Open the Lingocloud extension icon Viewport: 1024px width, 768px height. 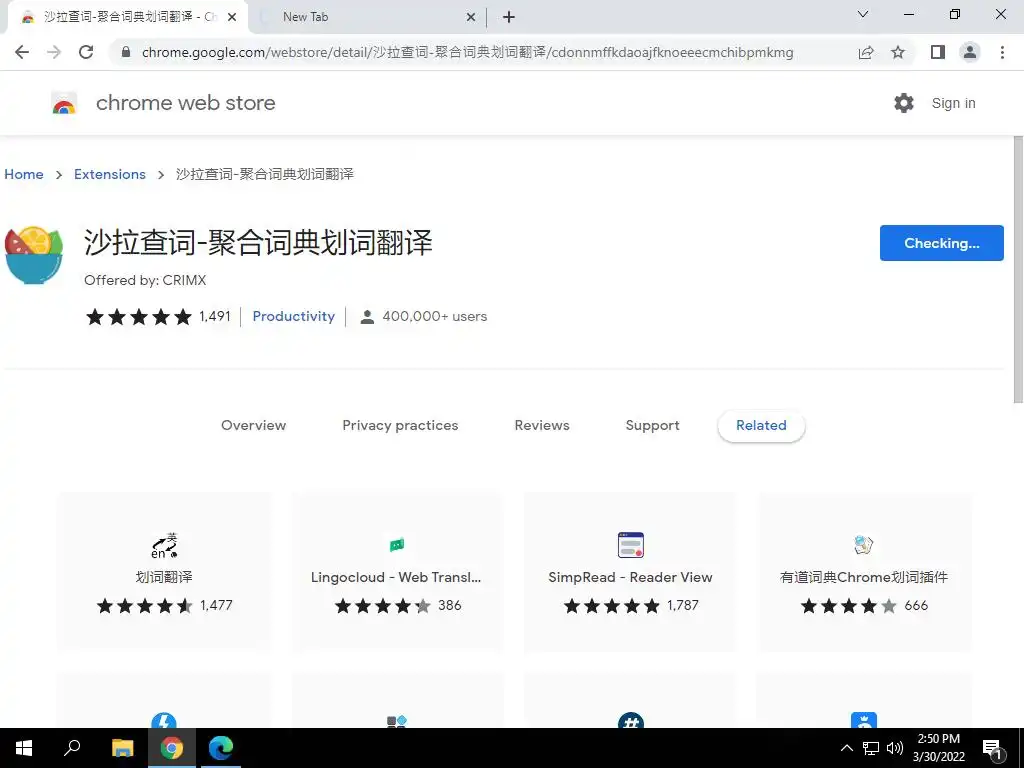click(396, 545)
